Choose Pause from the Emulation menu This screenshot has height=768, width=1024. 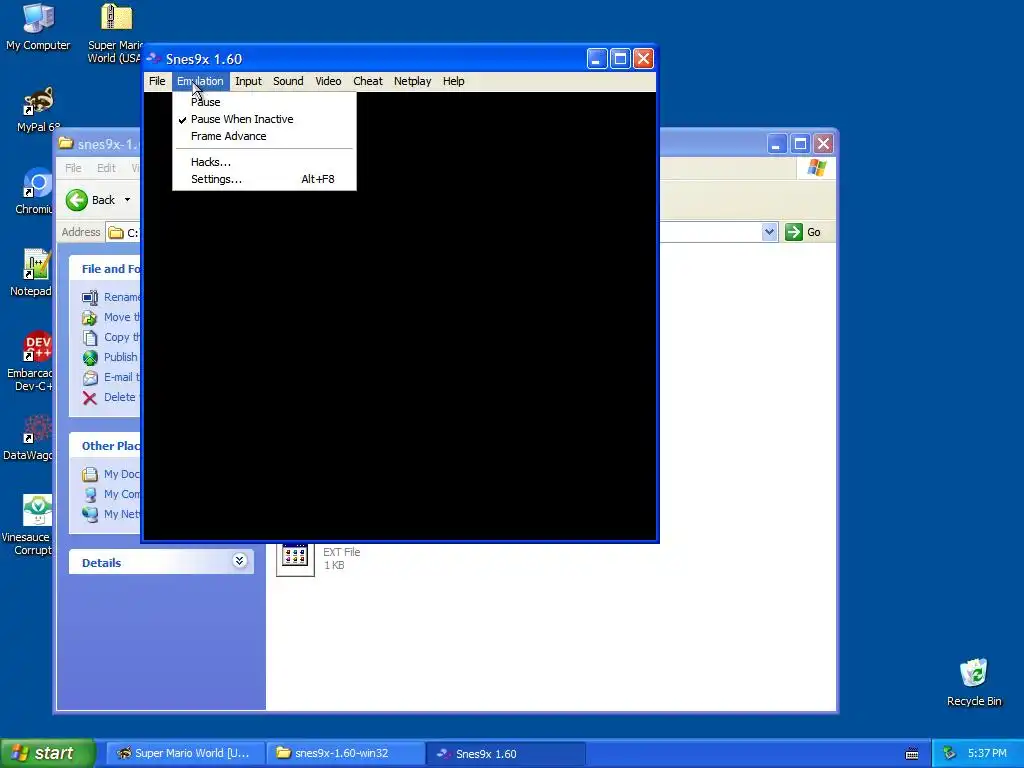pyautogui.click(x=264, y=102)
